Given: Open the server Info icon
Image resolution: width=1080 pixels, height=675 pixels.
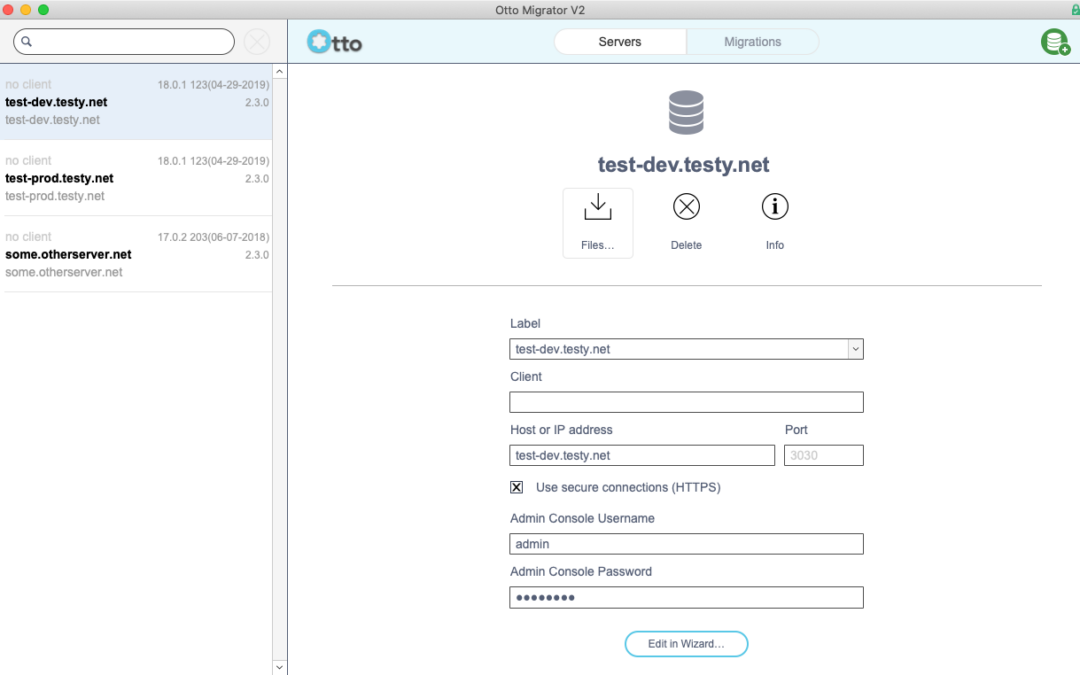Looking at the screenshot, I should pos(775,207).
